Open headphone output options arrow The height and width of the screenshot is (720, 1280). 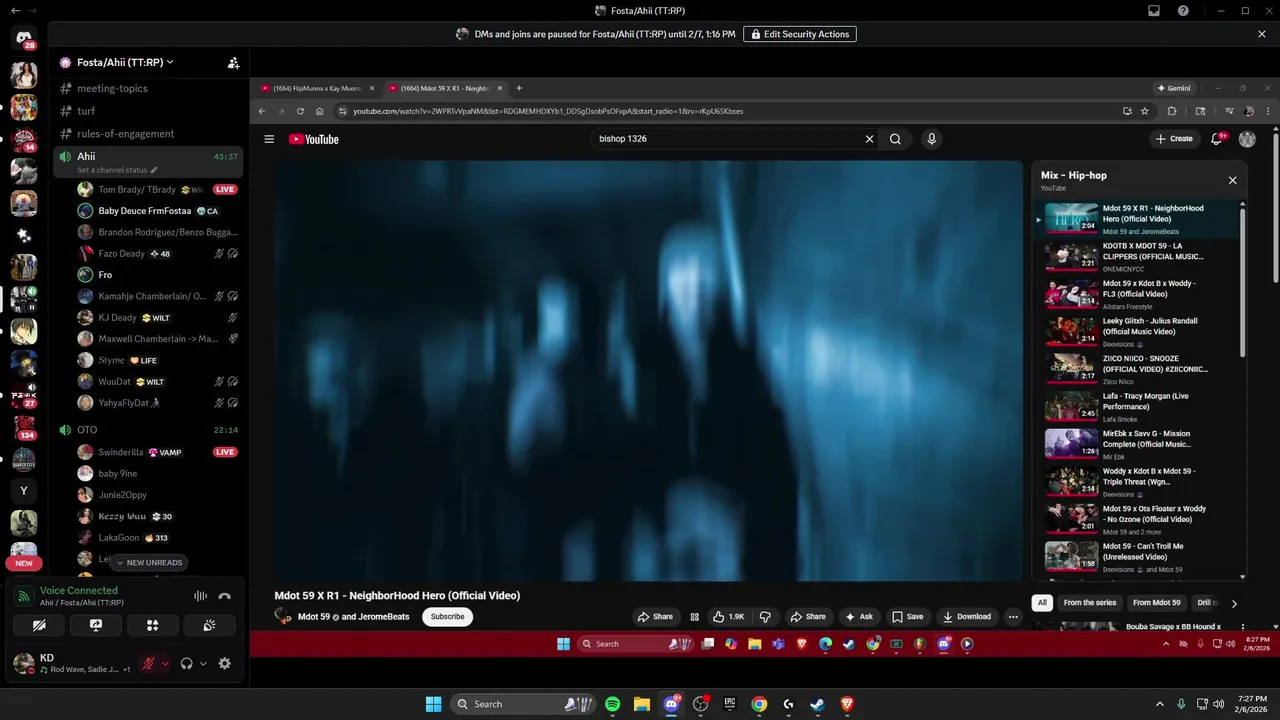coord(203,663)
